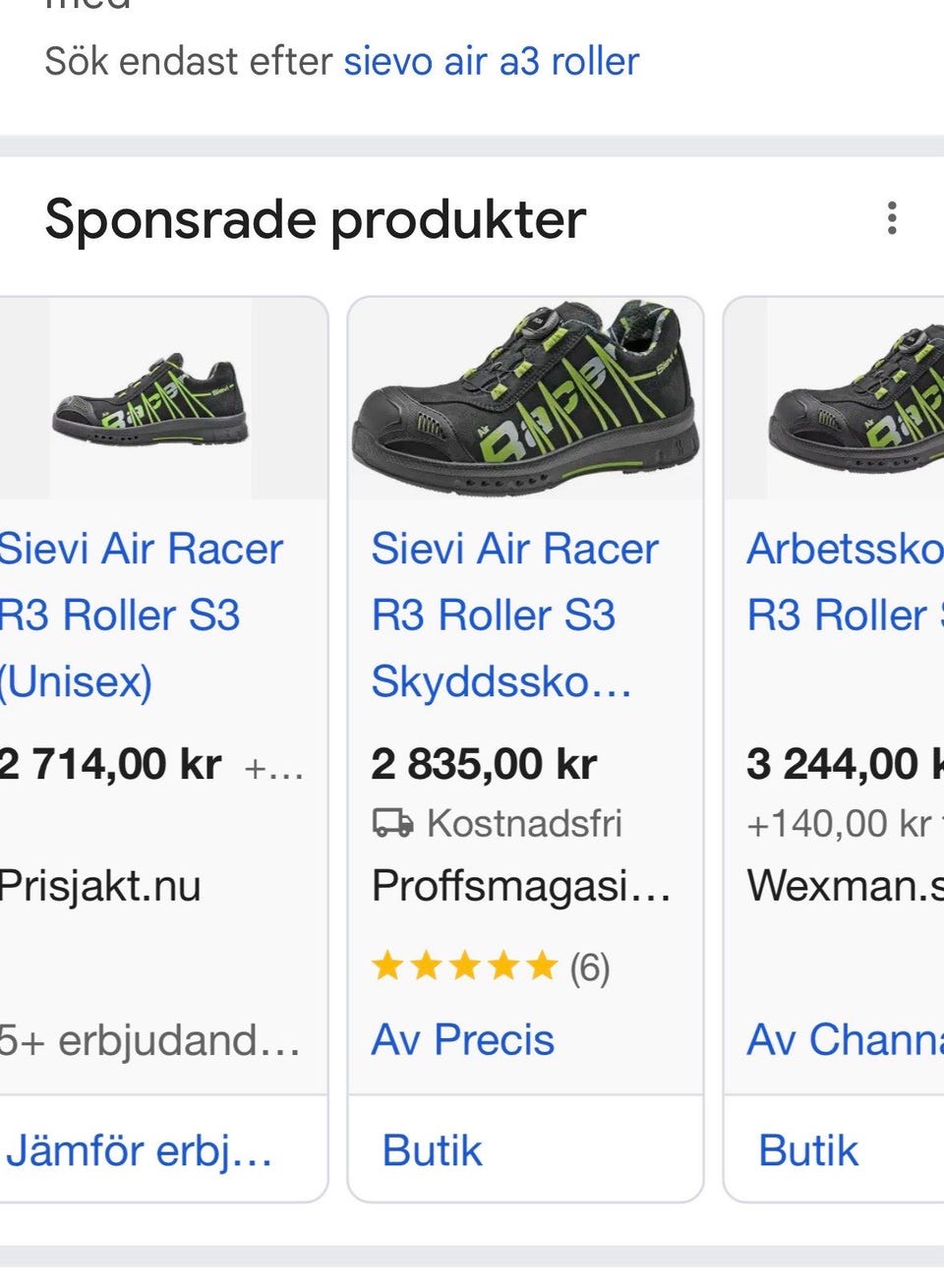The height and width of the screenshot is (1288, 944).
Task: Click the 'Jämför erbj…' compare offers button
Action: click(x=140, y=1150)
